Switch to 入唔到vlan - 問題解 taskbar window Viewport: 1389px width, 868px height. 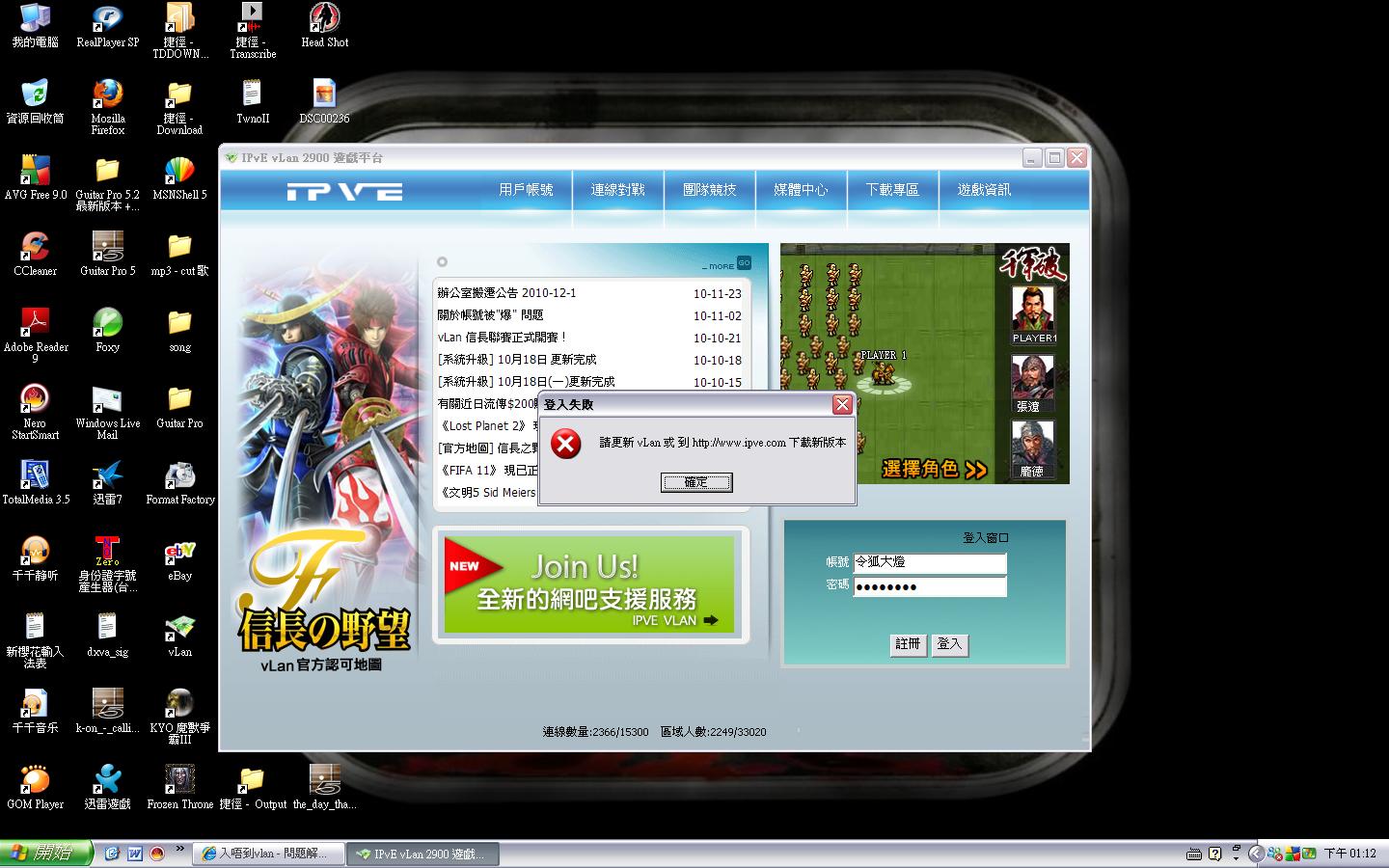pyautogui.click(x=269, y=854)
